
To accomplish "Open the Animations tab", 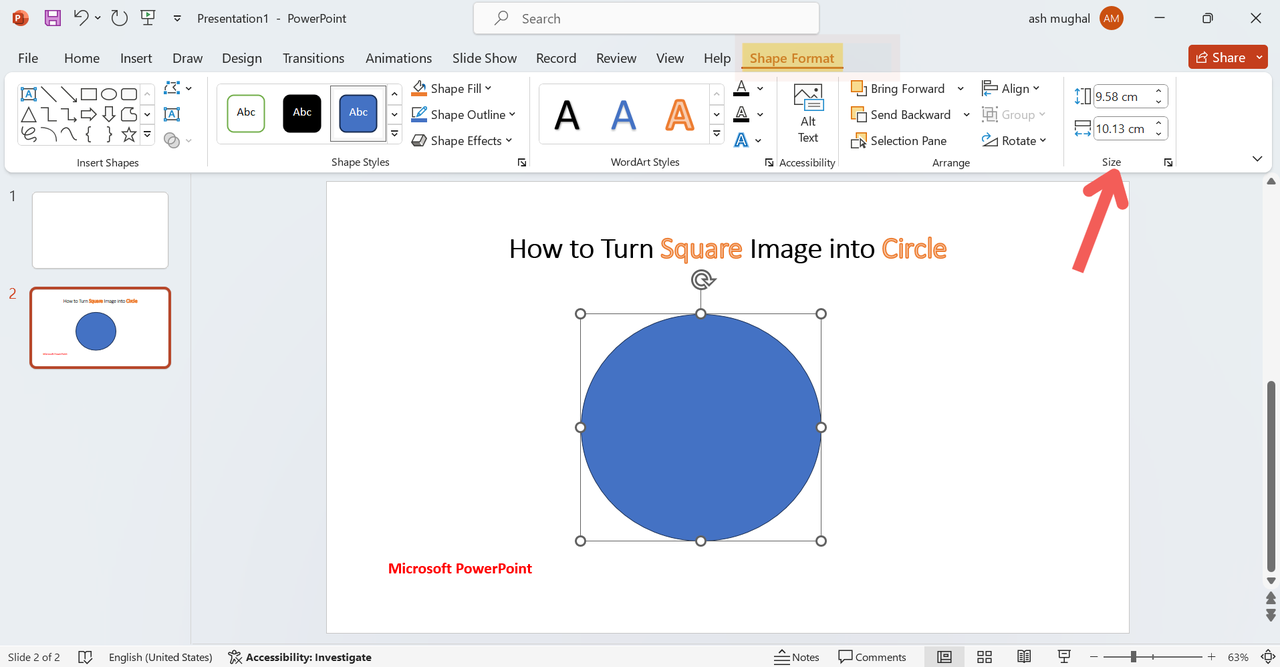I will tap(399, 58).
